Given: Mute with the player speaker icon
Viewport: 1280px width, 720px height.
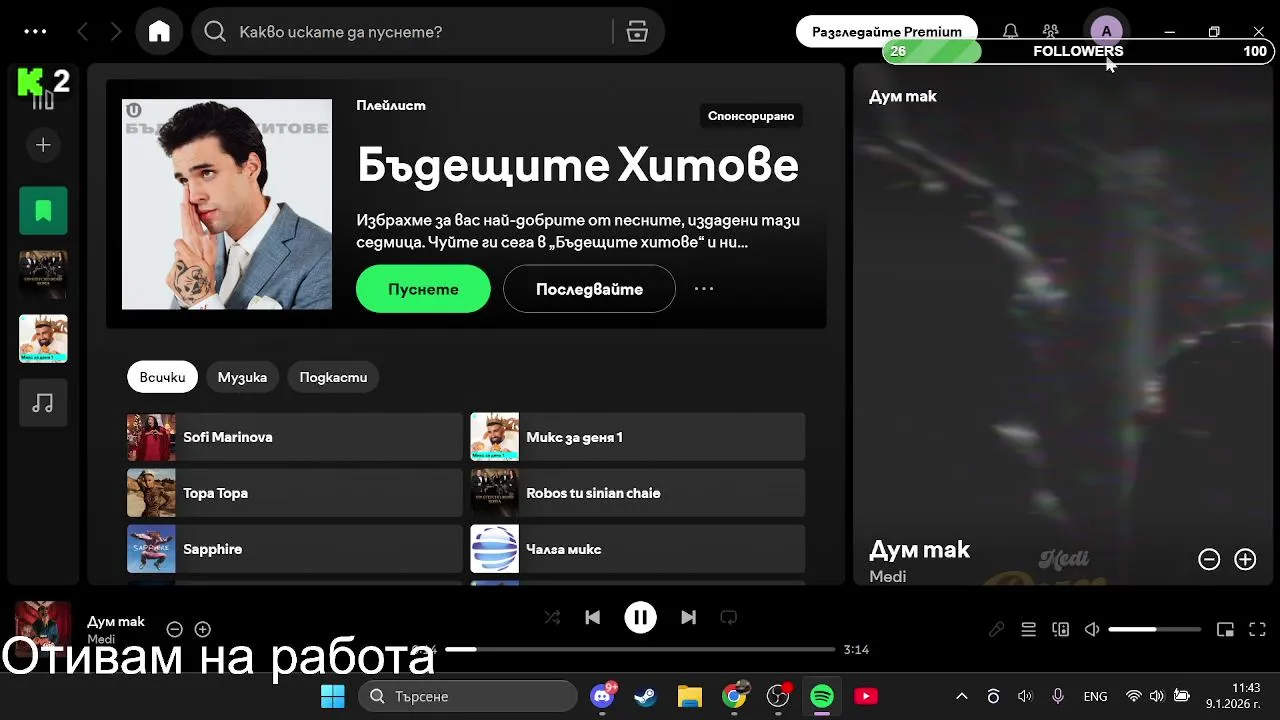Looking at the screenshot, I should 1092,629.
